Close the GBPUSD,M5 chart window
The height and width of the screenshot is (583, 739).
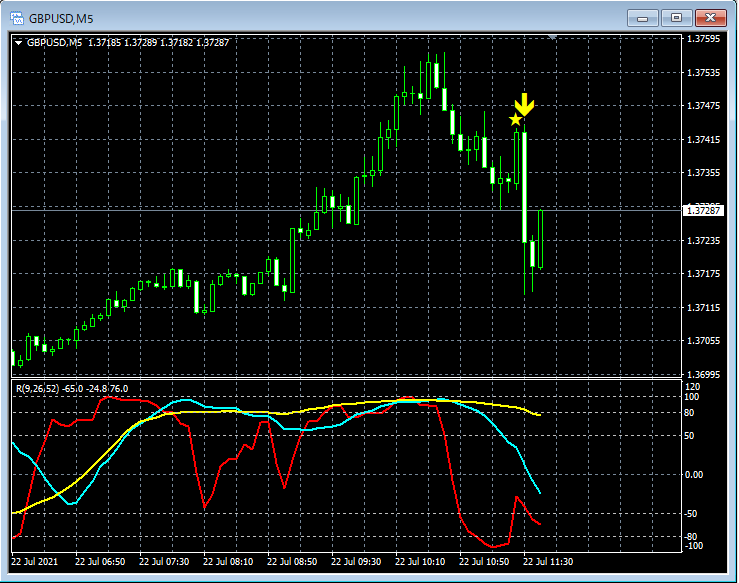point(710,18)
